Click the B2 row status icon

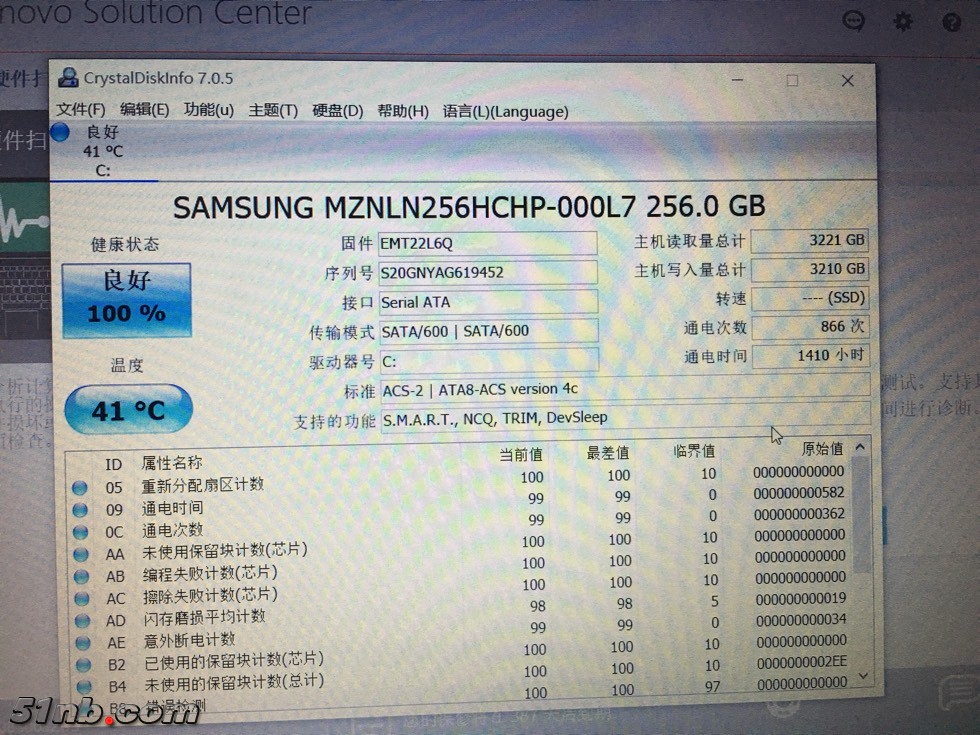(83, 665)
